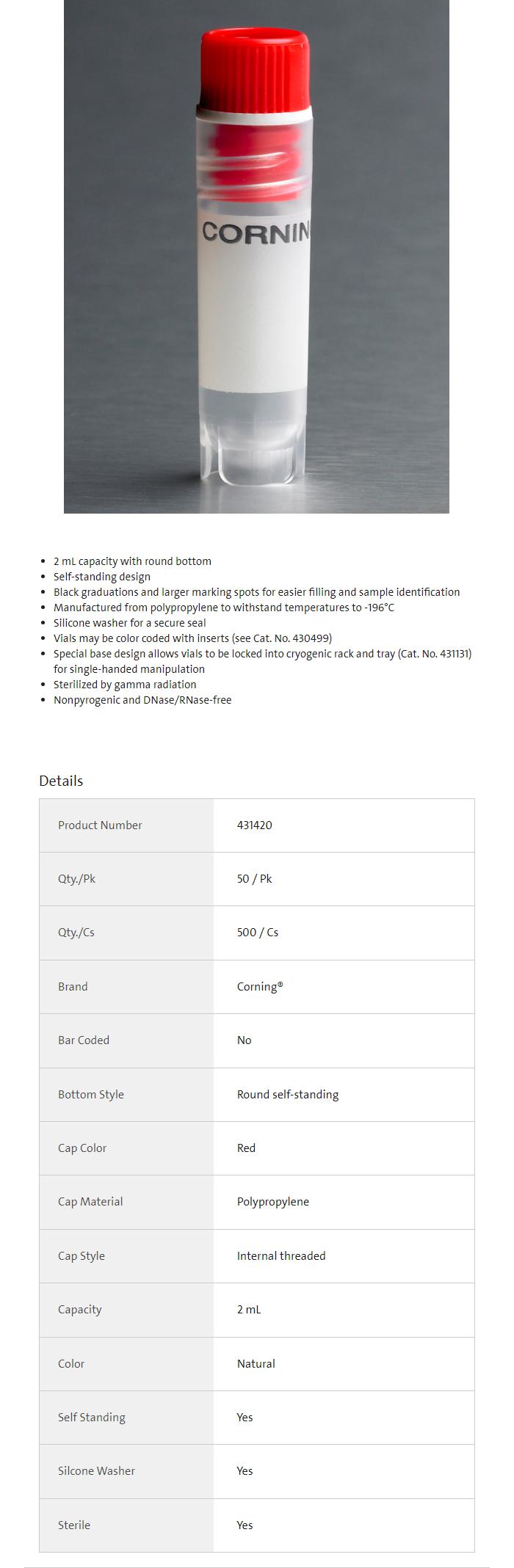Click the product number value 431420
Screen dimensions: 514x1568
(254, 825)
